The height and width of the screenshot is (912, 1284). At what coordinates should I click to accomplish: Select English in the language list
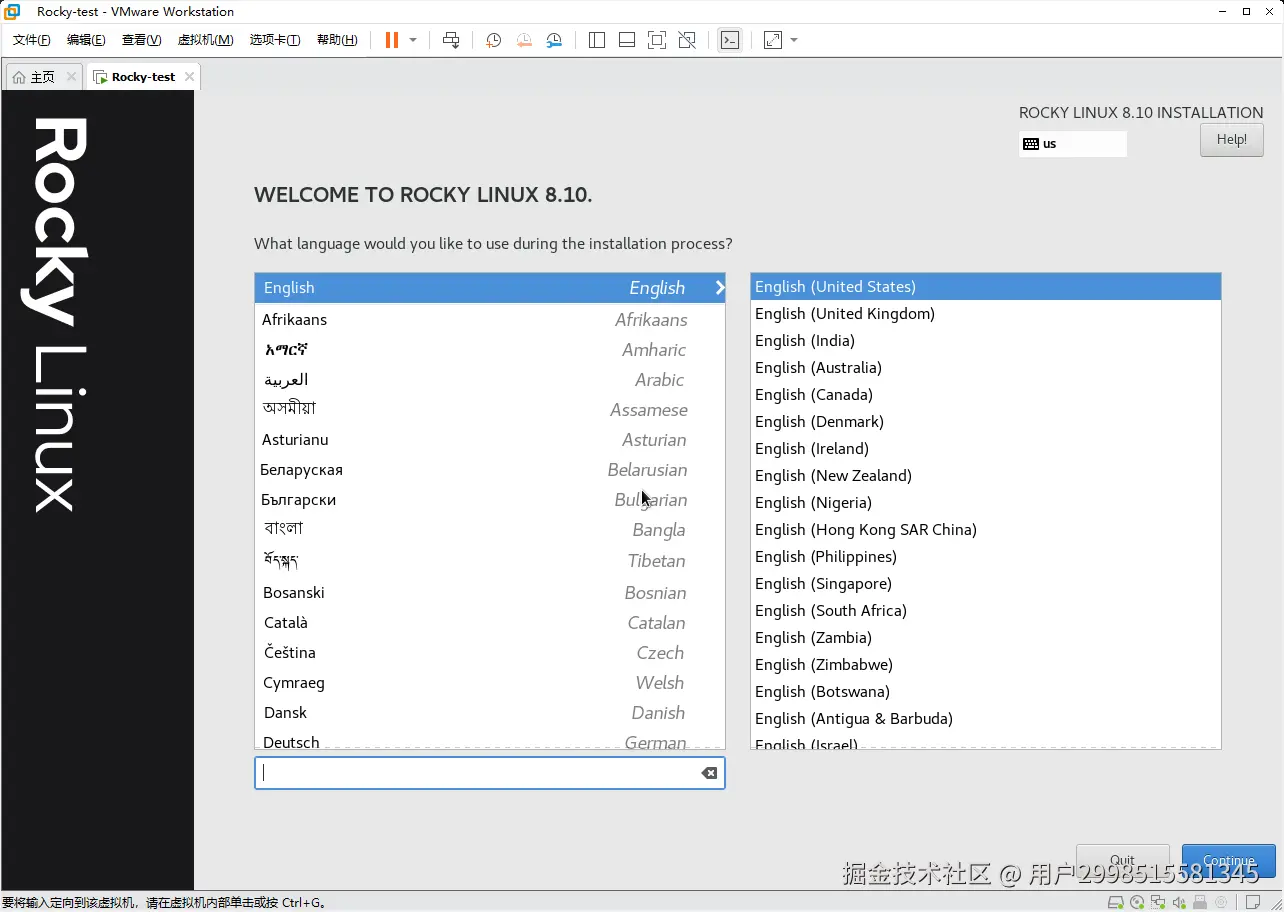coord(490,288)
